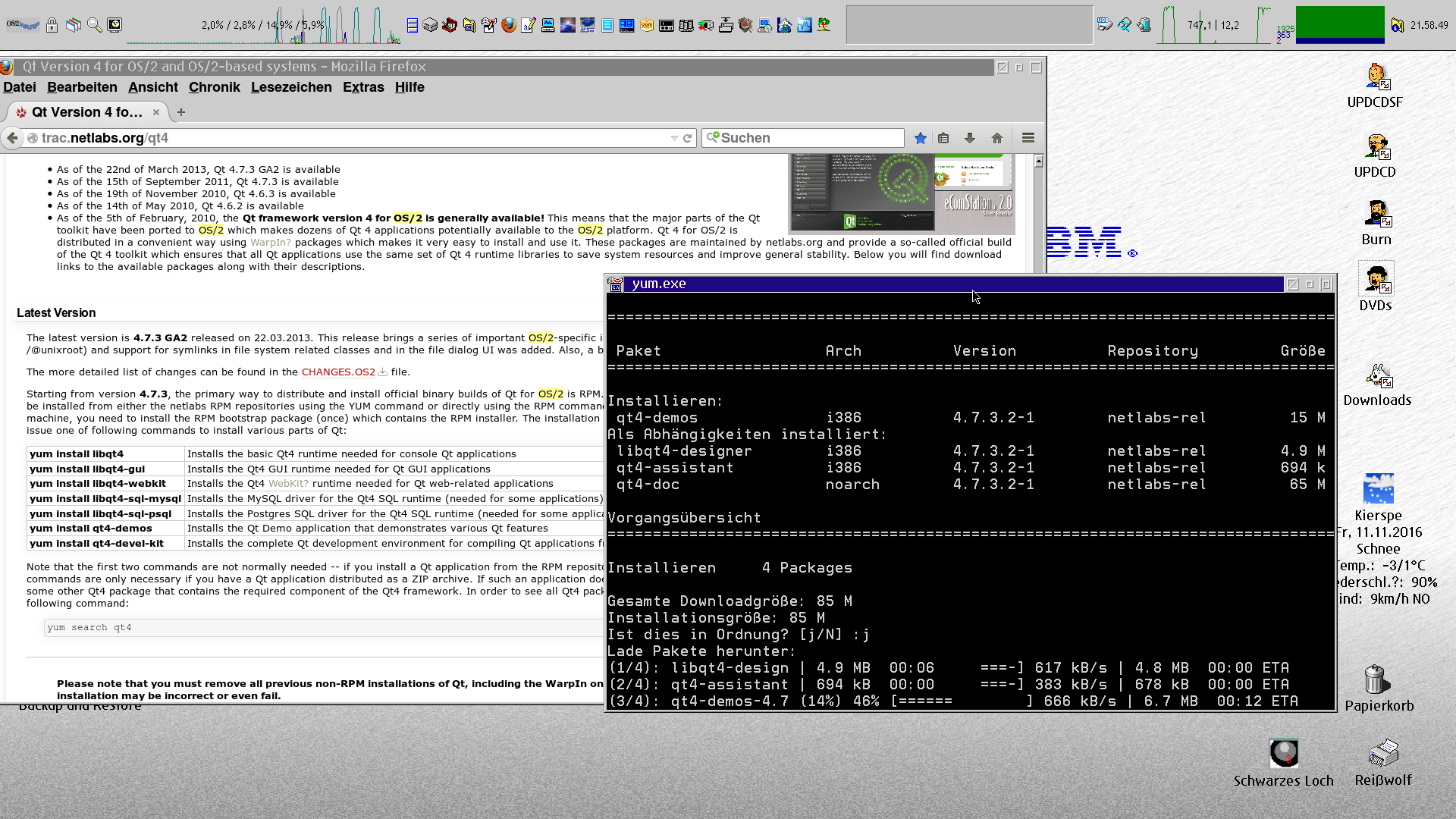Click the blue striped list tray icon
Image resolution: width=1456 pixels, height=819 pixels.
pos(412,25)
